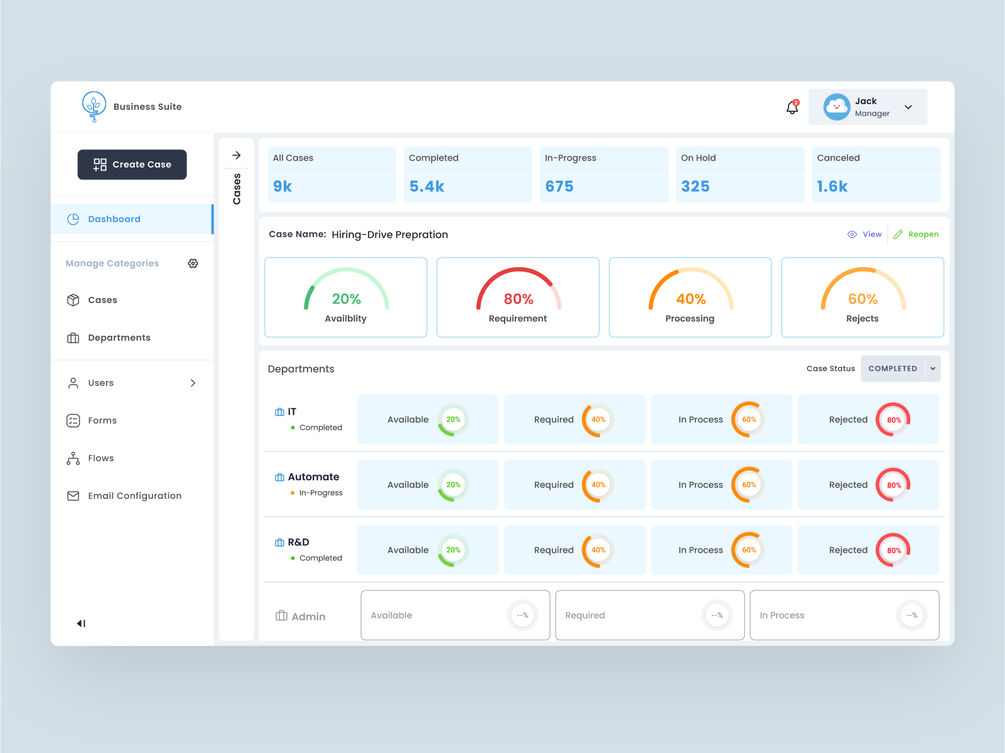This screenshot has height=753, width=1005.
Task: Open the Case Status COMPLETED dropdown
Action: pos(901,368)
